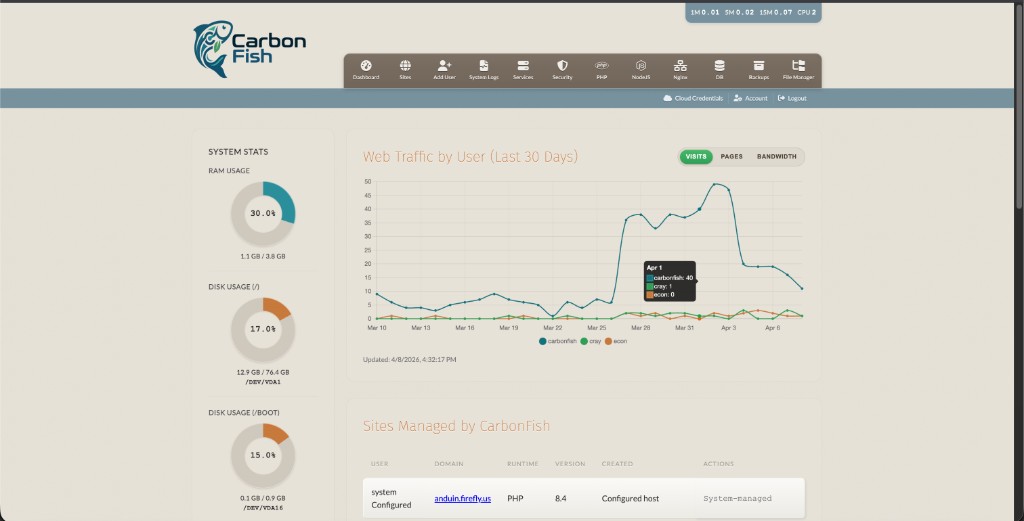The image size is (1024, 521).
Task: Click the Apr 1 chart data point
Action: pyautogui.click(x=699, y=209)
